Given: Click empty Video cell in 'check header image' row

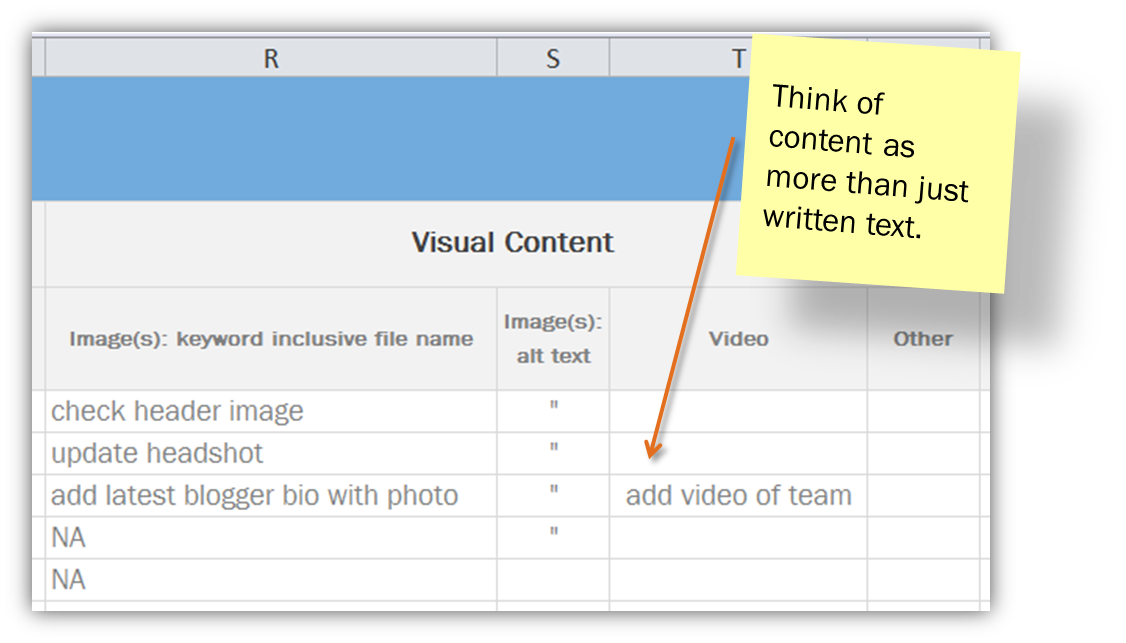Looking at the screenshot, I should [x=738, y=412].
